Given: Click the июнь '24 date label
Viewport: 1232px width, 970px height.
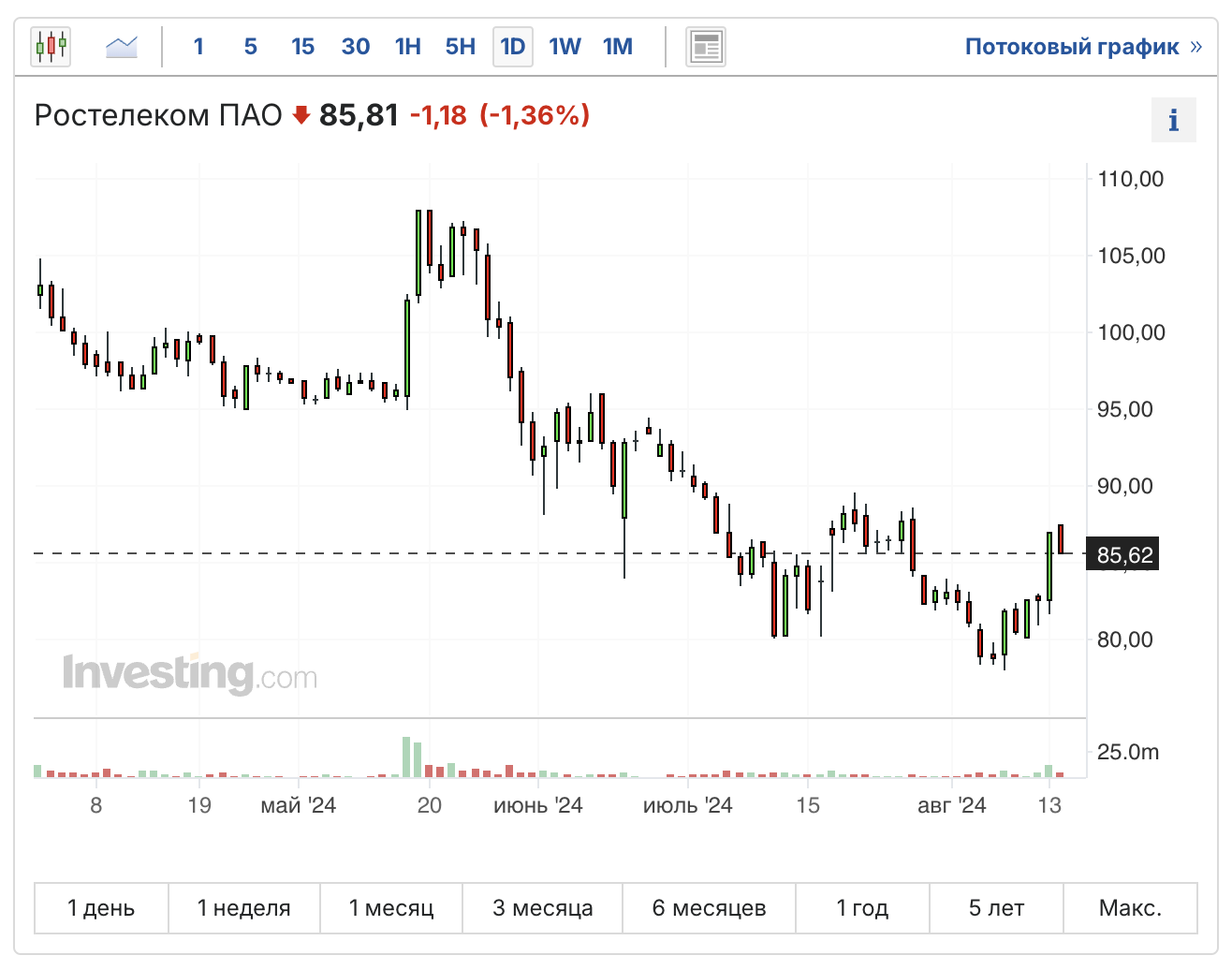Looking at the screenshot, I should click(x=537, y=805).
